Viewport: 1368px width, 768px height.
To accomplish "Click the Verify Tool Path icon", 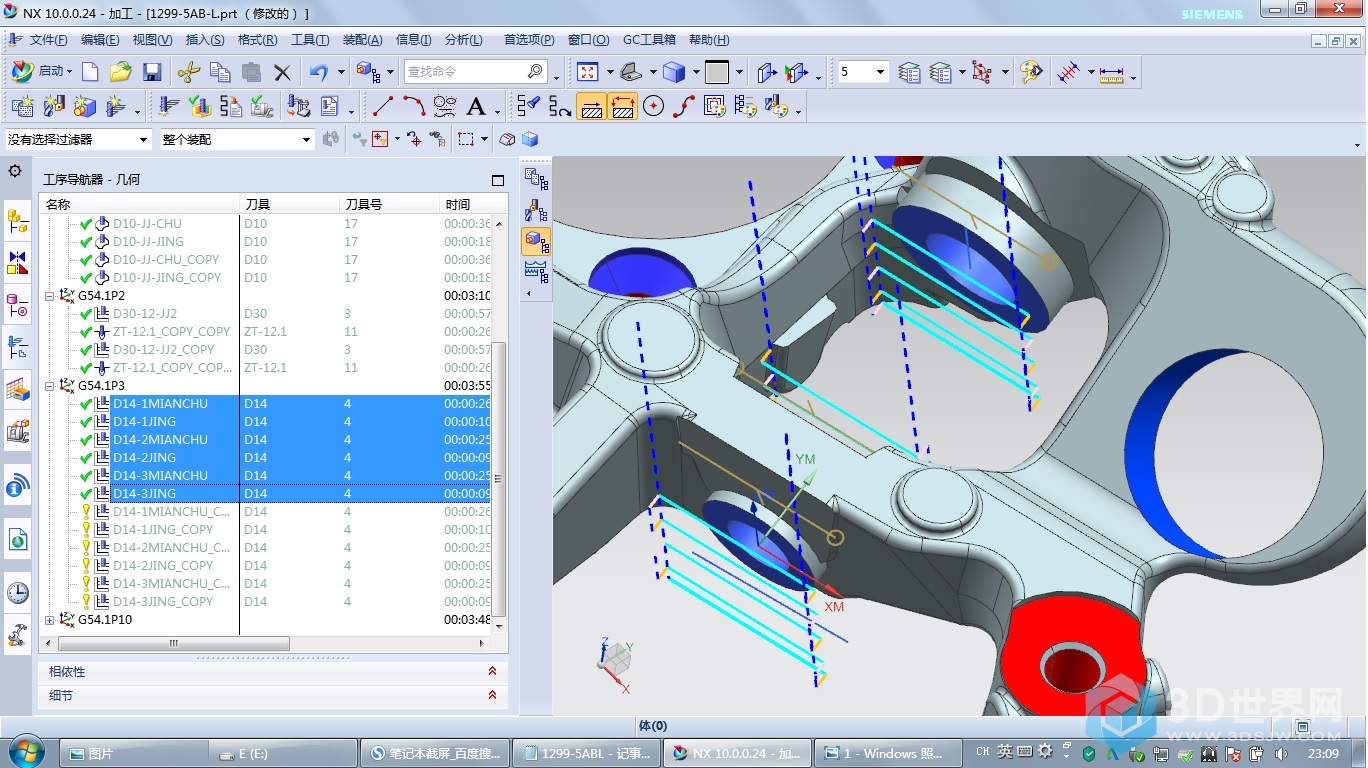I will pos(200,106).
